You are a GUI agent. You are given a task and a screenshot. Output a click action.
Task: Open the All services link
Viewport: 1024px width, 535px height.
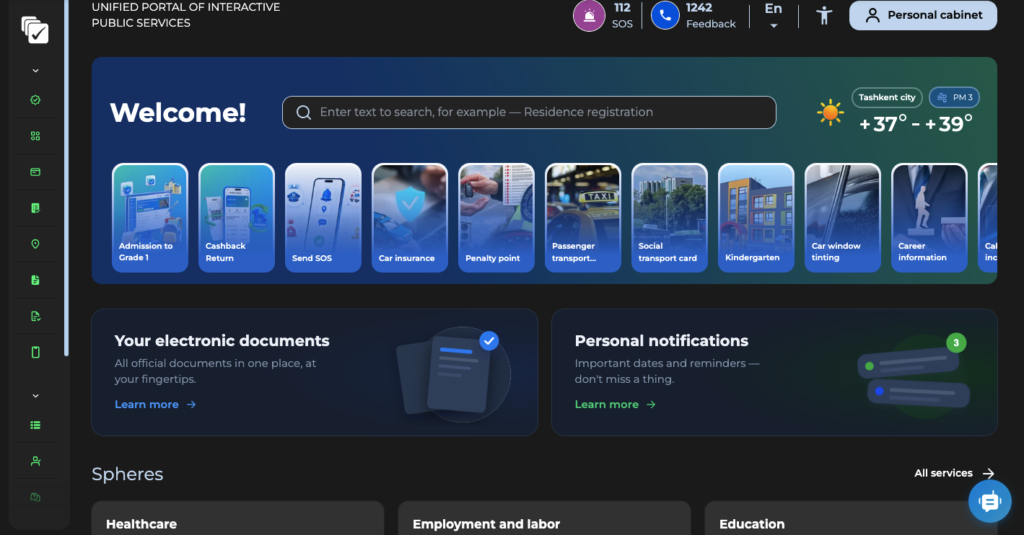[x=954, y=473]
